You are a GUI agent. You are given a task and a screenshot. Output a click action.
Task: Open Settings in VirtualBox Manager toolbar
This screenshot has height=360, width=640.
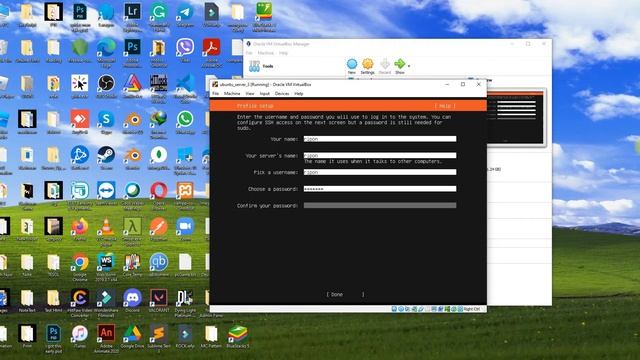tap(367, 66)
